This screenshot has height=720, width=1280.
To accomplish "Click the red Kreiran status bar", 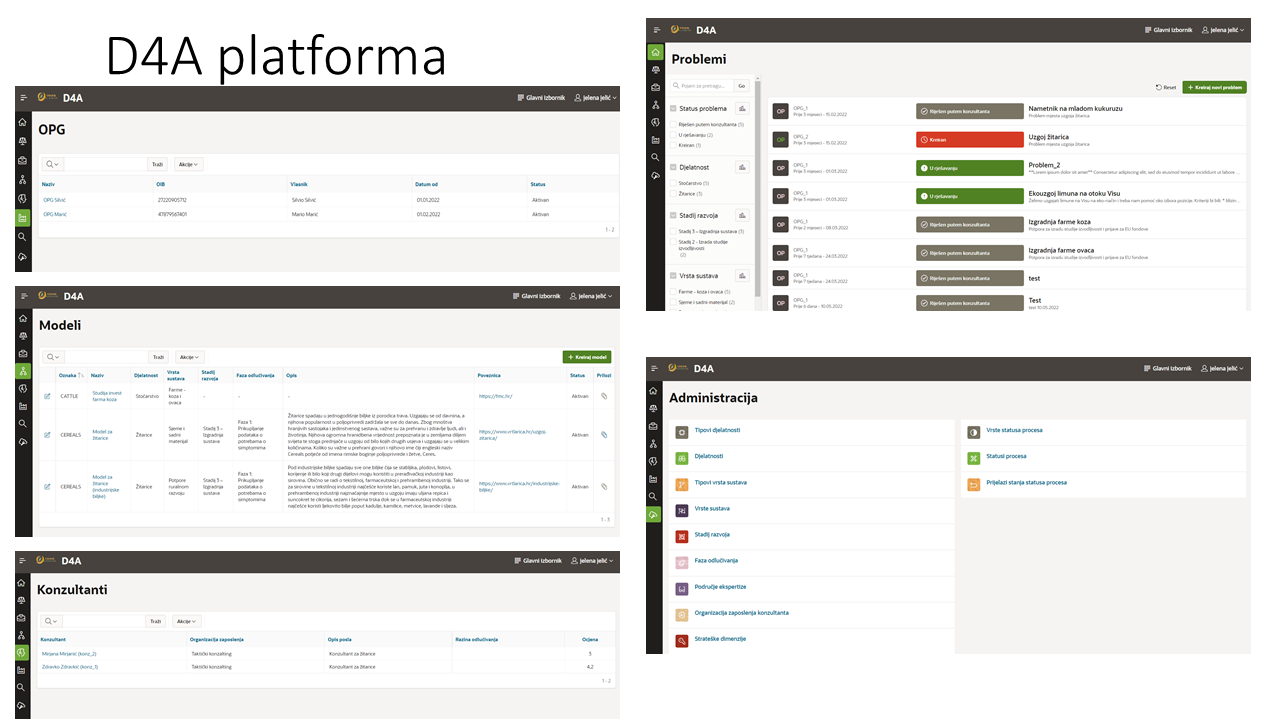I will 970,139.
